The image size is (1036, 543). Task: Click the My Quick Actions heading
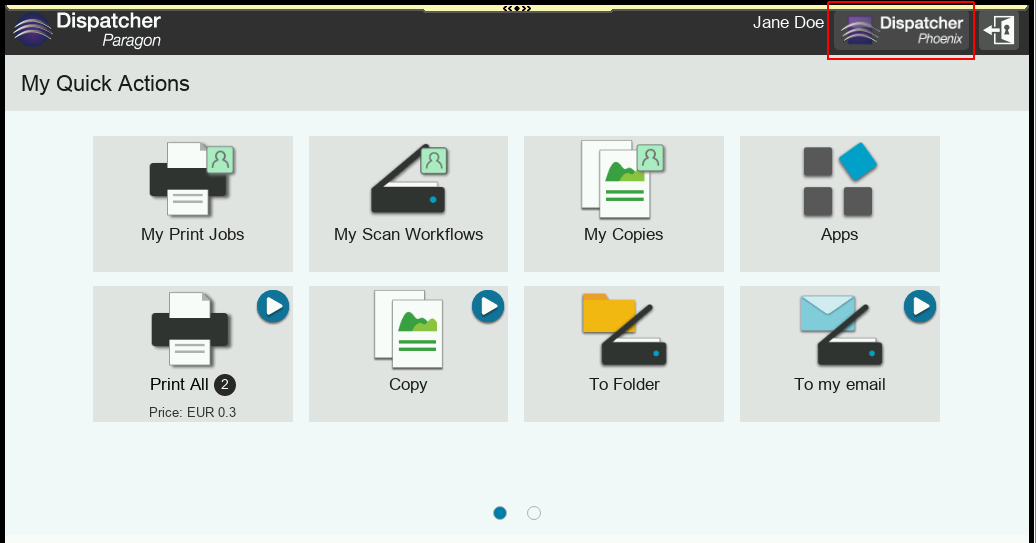tap(105, 84)
